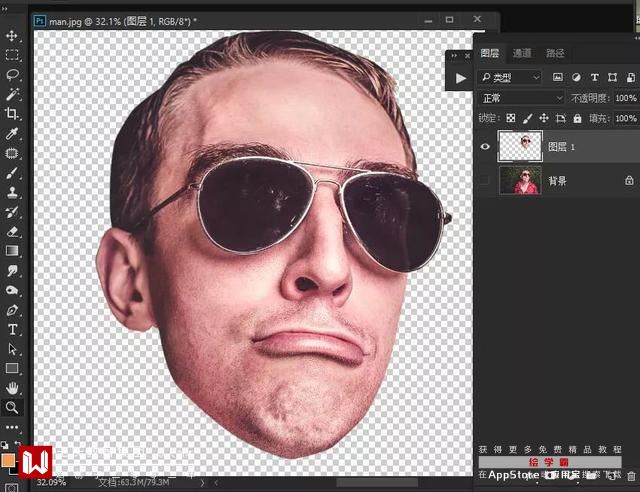Select the Sponge tool
This screenshot has width=640, height=492.
11,290
